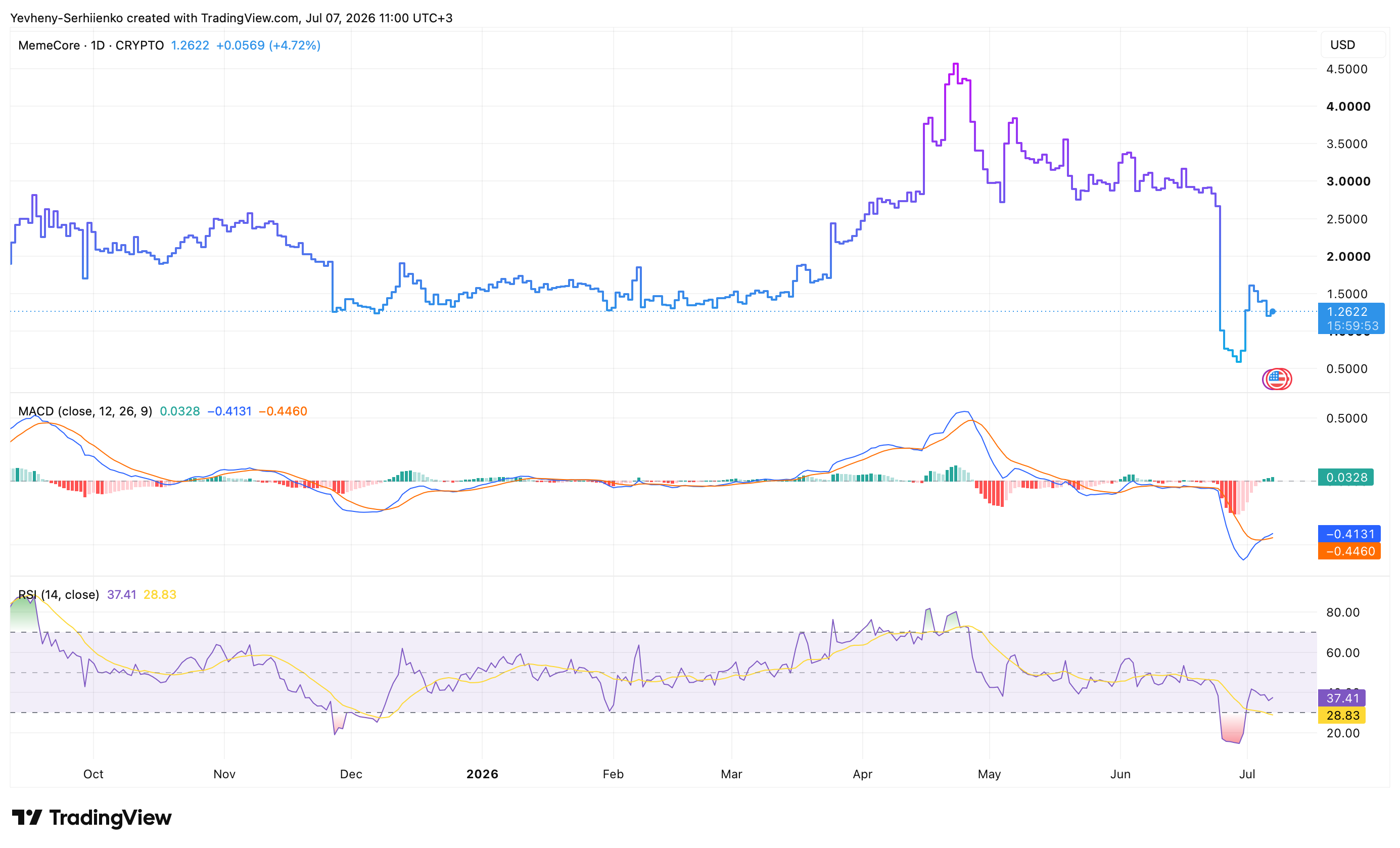
Task: Click the 80.00 RSI axis label
Action: click(x=1342, y=613)
